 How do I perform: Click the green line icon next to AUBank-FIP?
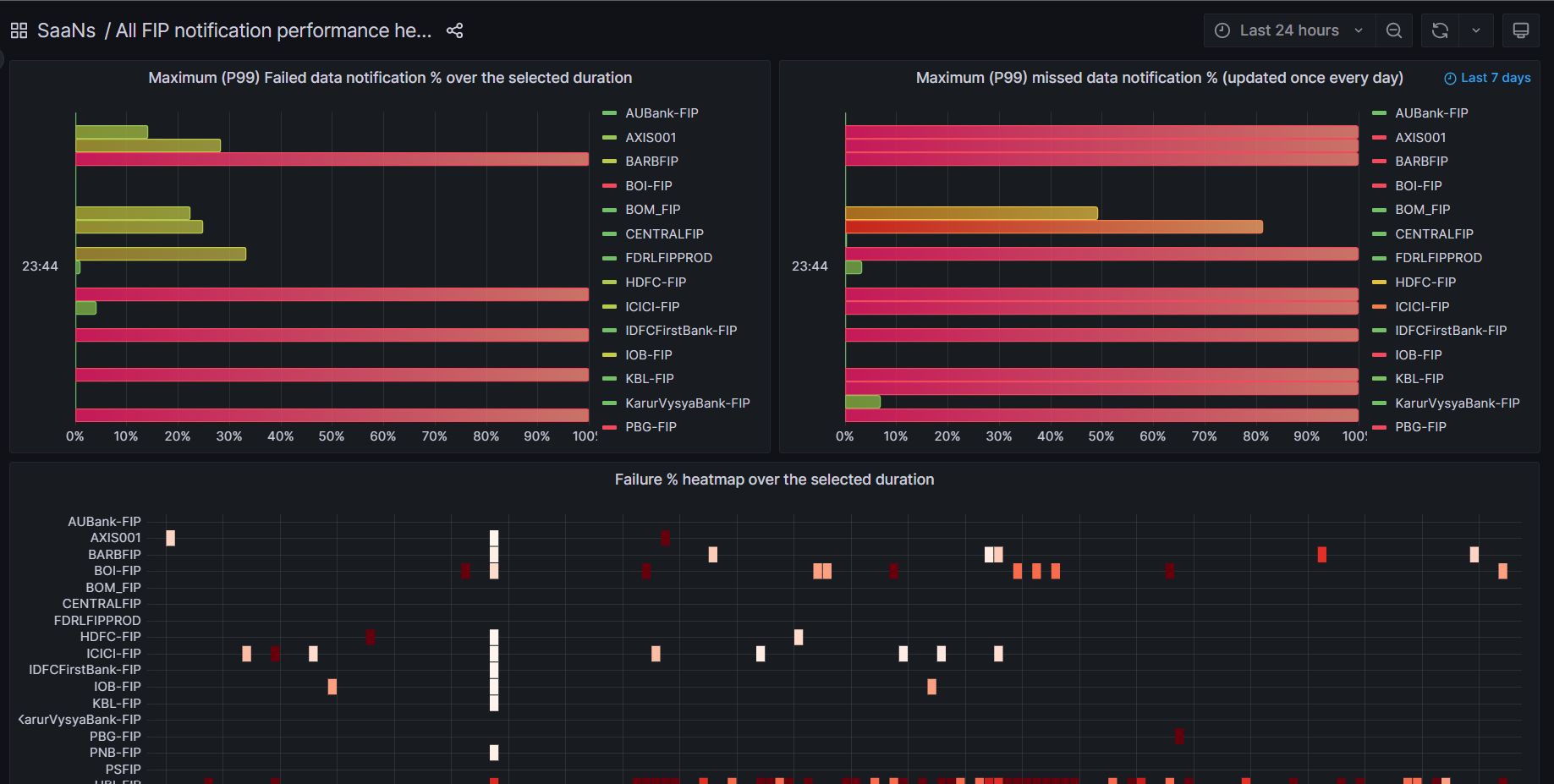(609, 112)
